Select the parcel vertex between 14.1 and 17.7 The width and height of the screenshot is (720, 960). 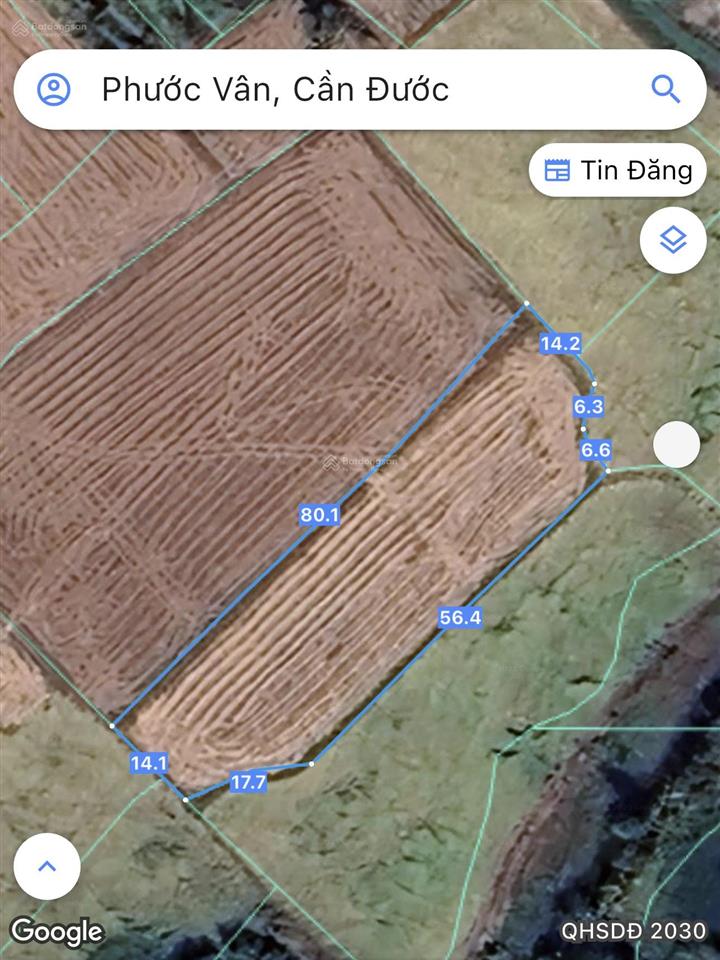[x=186, y=800]
